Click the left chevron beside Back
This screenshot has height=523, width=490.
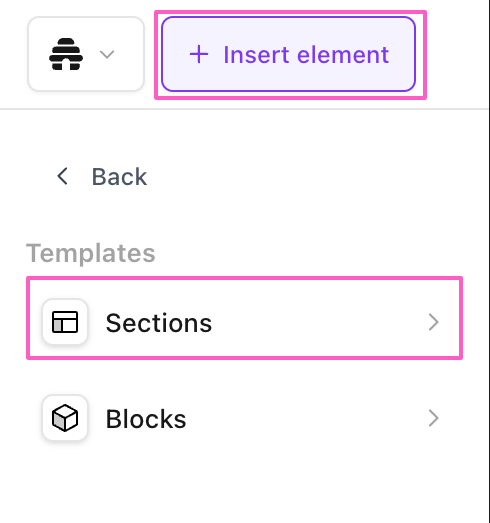click(x=63, y=176)
